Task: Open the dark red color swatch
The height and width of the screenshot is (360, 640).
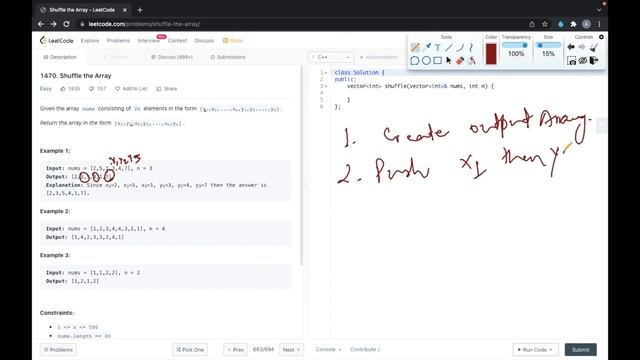Action: pyautogui.click(x=491, y=53)
